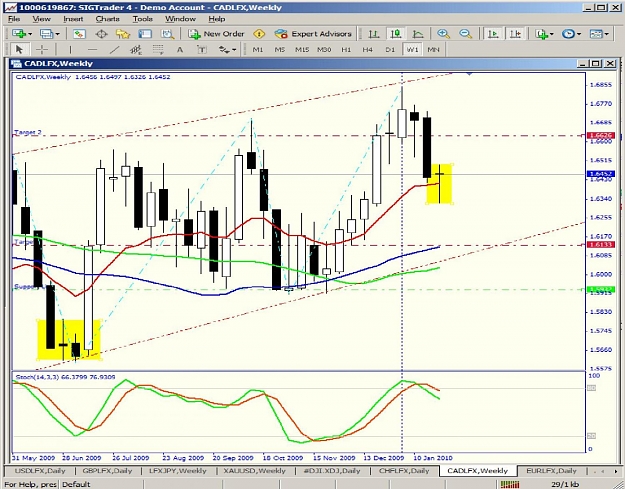Zoom out on the chart
The image size is (625, 489).
pos(465,34)
